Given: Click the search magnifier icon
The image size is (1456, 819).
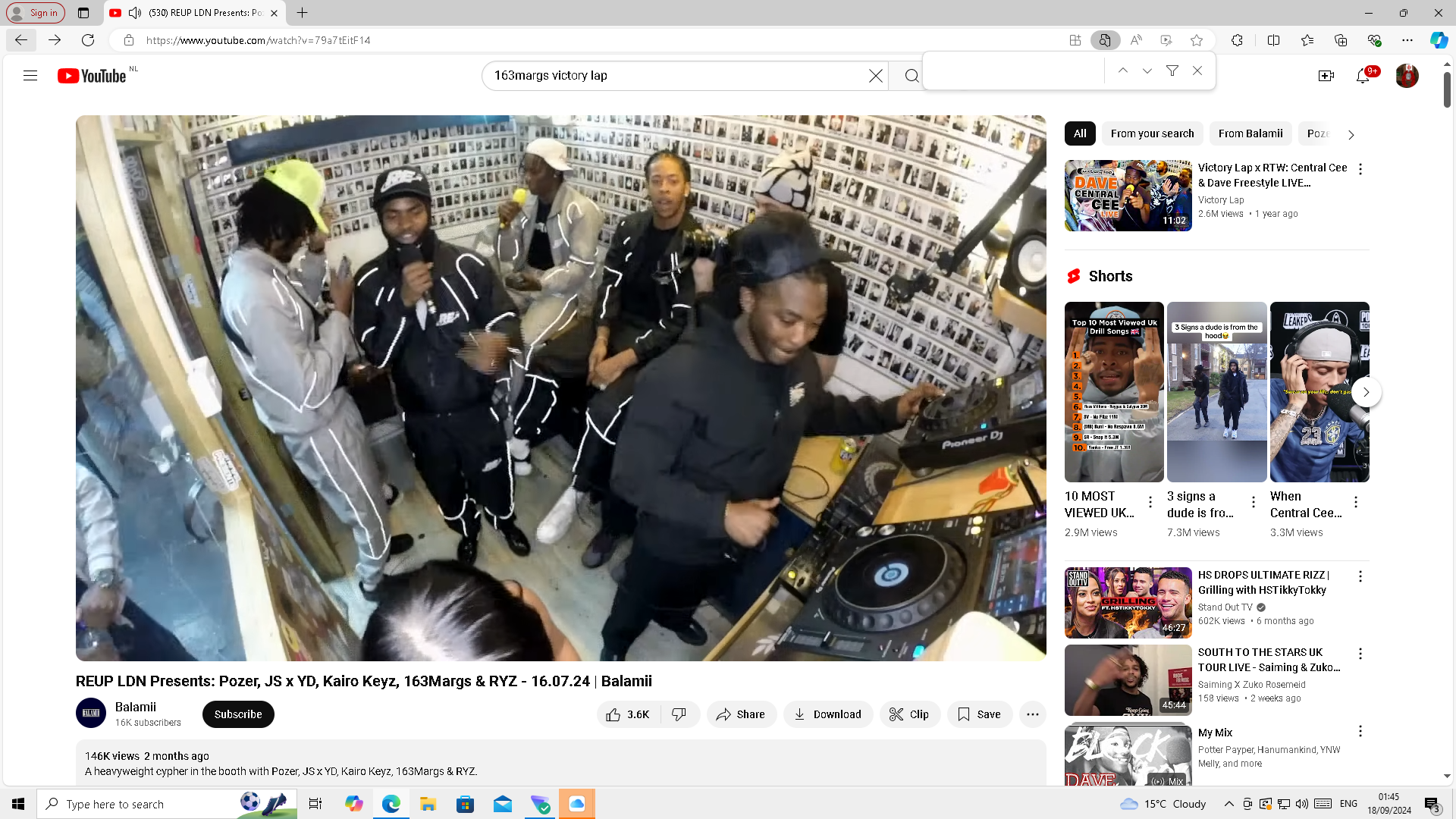Looking at the screenshot, I should click(x=912, y=76).
